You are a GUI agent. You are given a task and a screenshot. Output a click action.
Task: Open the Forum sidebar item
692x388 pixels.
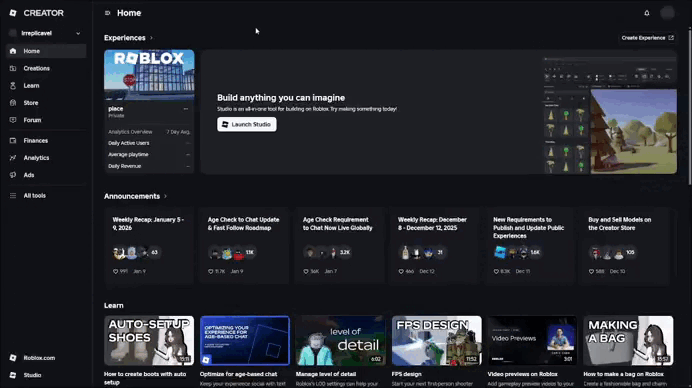click(x=46, y=120)
